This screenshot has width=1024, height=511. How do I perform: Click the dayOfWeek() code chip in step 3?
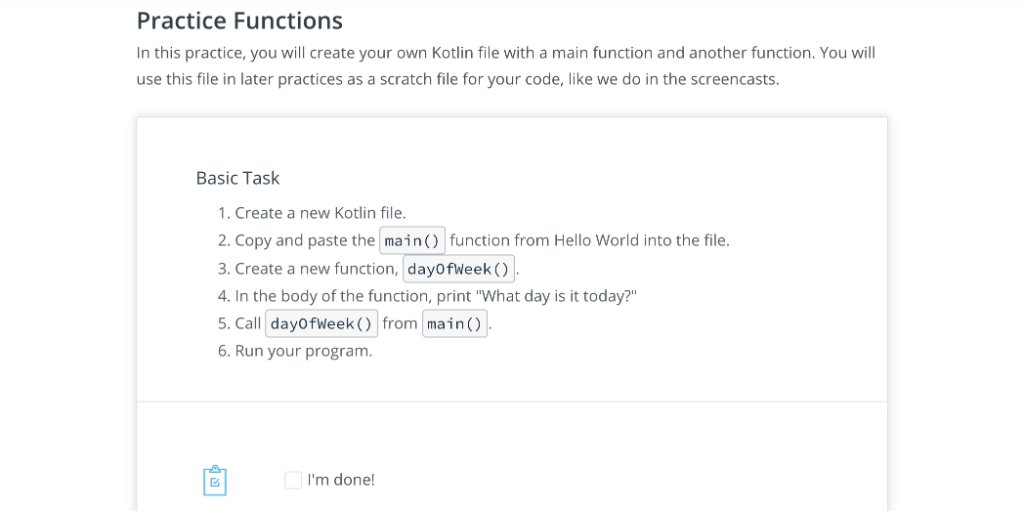pyautogui.click(x=459, y=269)
